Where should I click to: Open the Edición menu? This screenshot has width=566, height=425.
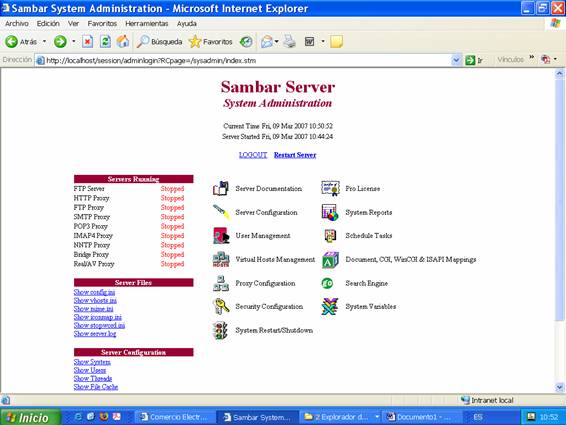point(48,24)
